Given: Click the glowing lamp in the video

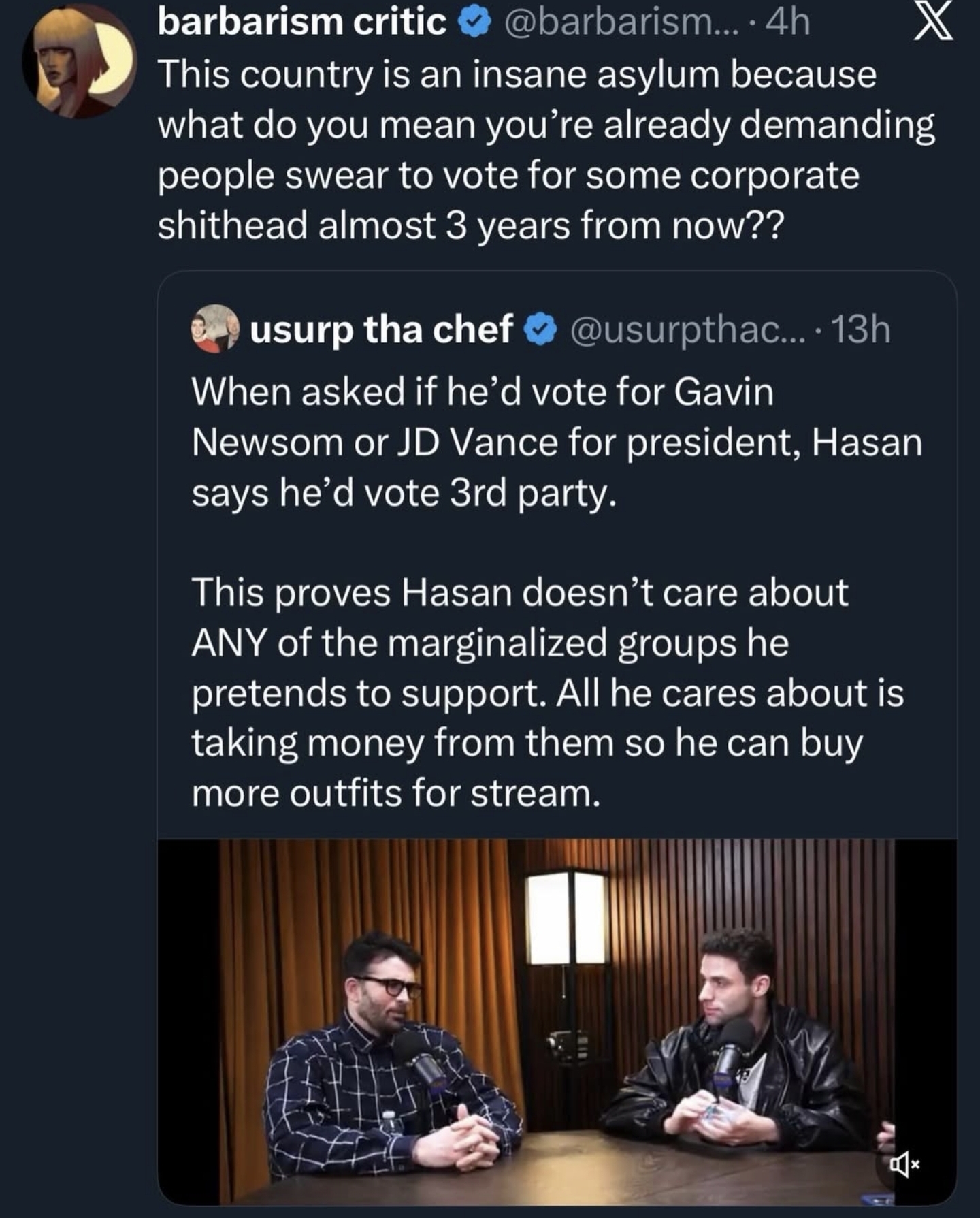Looking at the screenshot, I should 566,919.
